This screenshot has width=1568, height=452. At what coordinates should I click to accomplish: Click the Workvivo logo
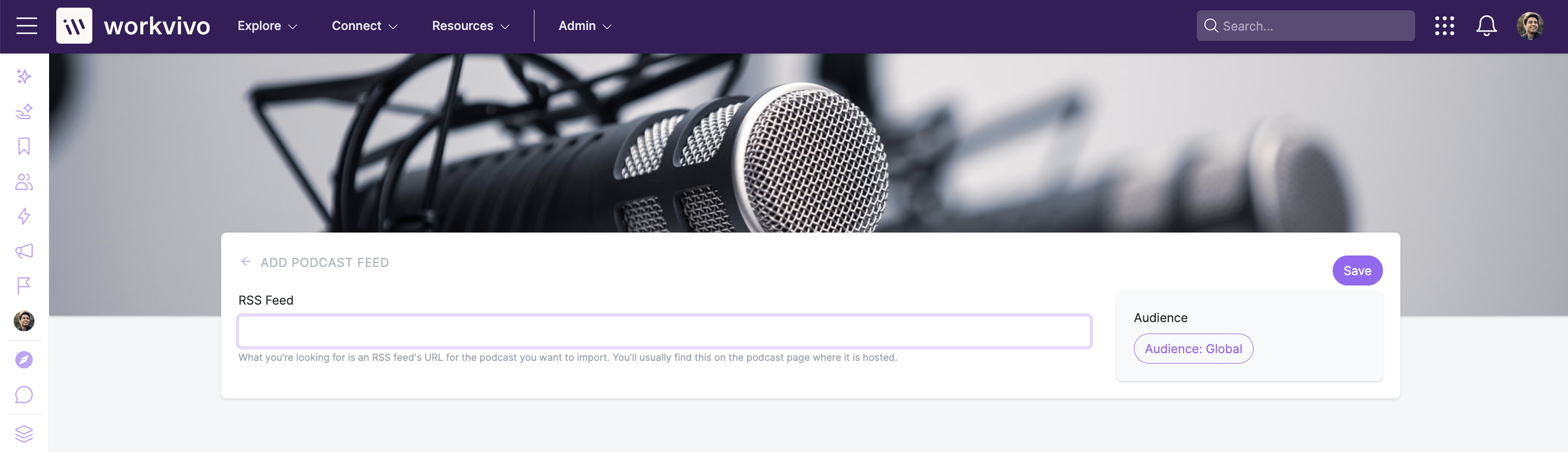(133, 26)
